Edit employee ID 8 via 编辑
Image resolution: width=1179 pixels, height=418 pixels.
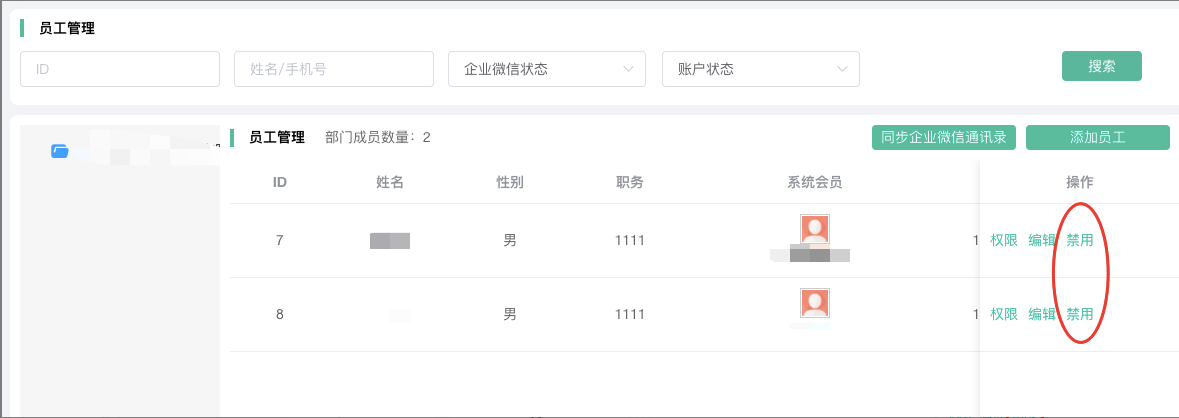click(x=1042, y=314)
